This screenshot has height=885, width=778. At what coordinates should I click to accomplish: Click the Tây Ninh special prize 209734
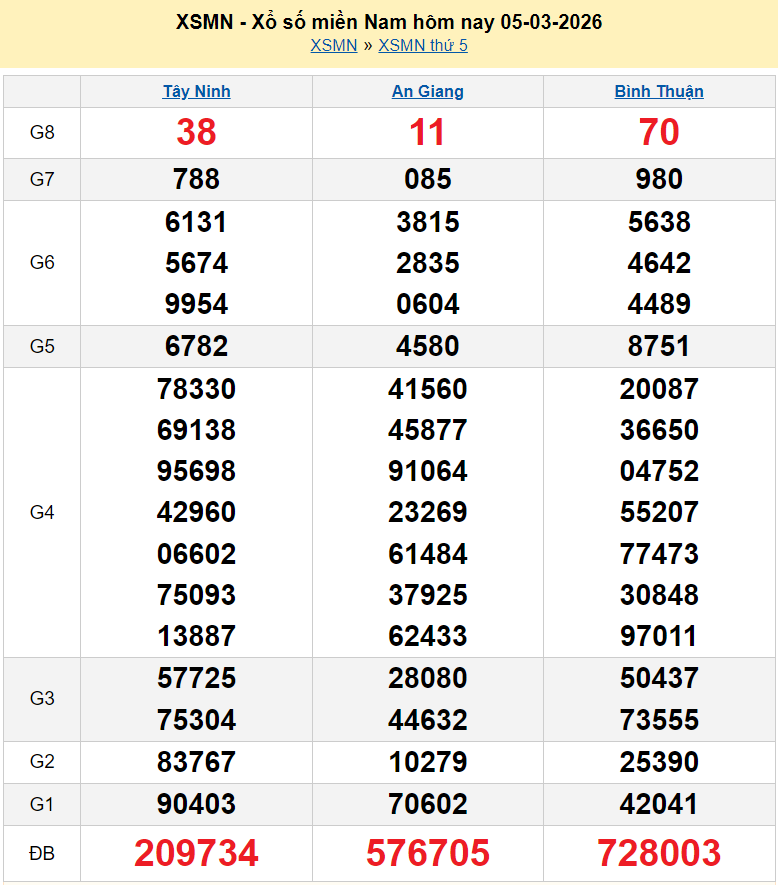point(196,853)
